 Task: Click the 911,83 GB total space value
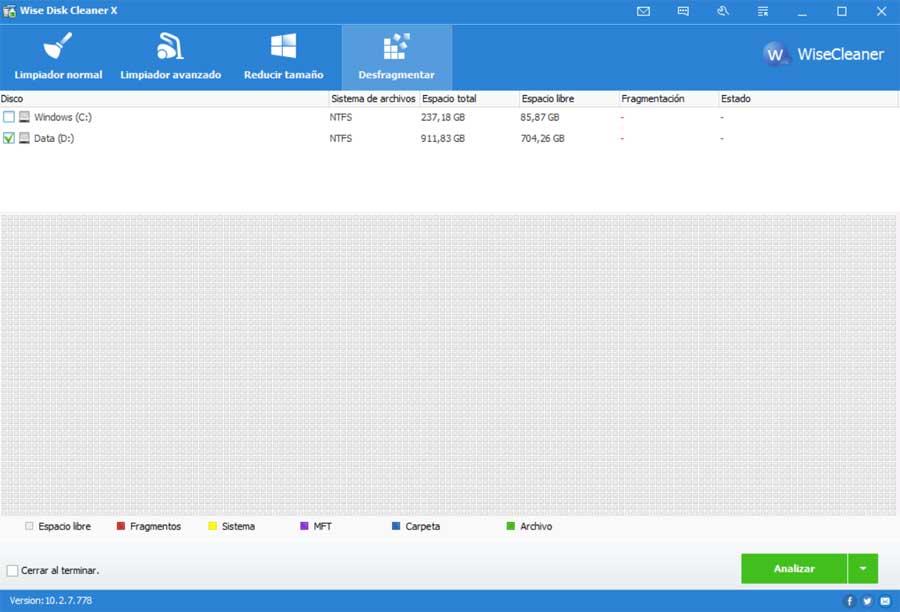443,138
